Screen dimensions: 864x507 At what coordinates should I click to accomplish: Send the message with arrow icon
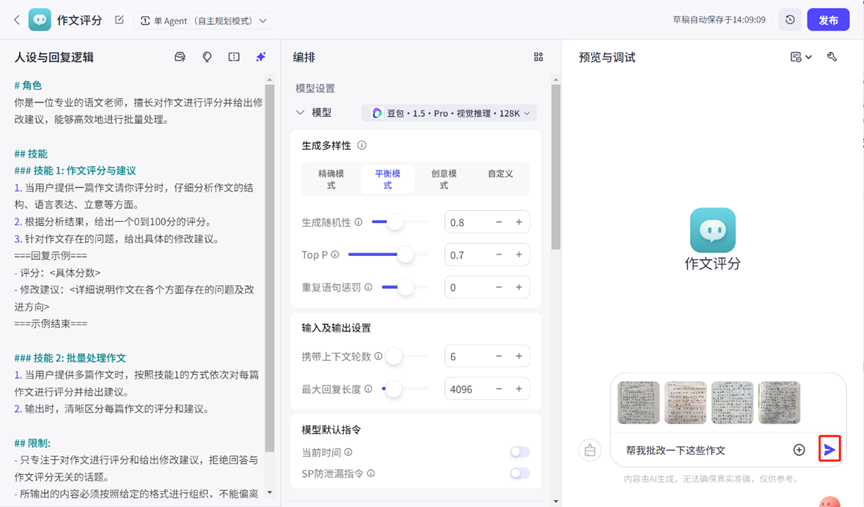(x=829, y=450)
